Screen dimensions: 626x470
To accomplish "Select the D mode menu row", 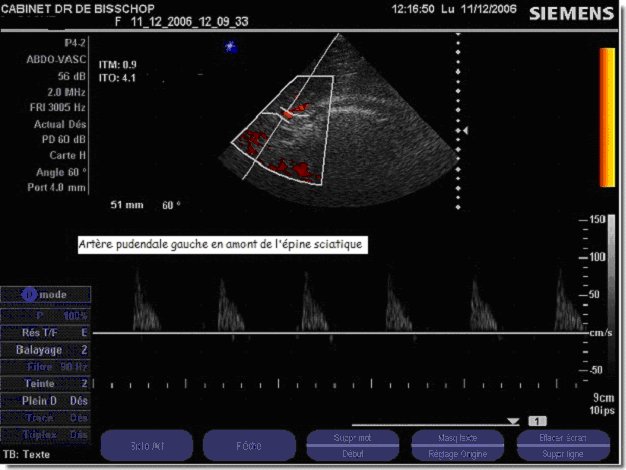I will click(46, 295).
